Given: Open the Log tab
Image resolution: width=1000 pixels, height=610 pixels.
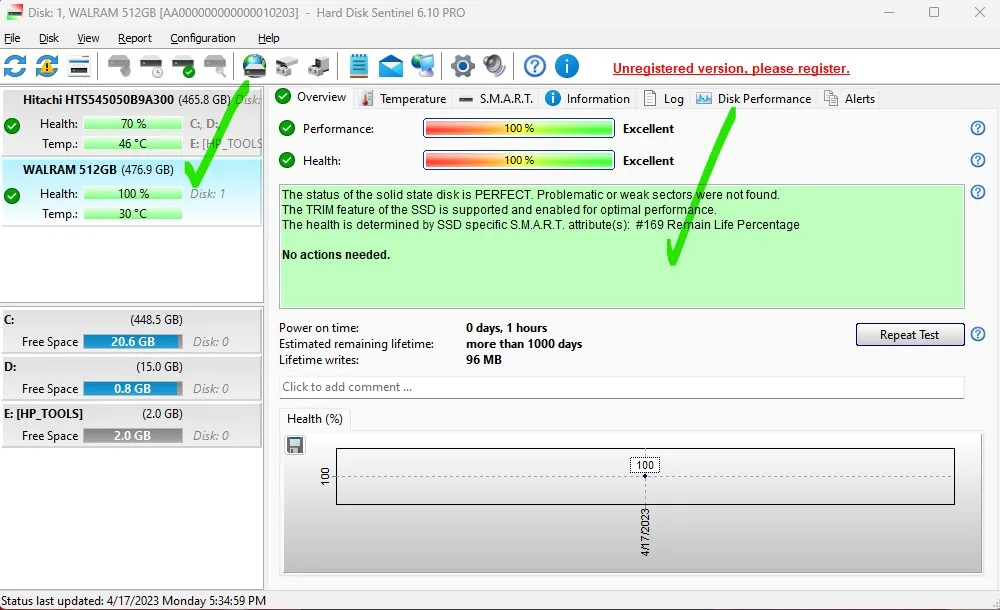Looking at the screenshot, I should pos(664,99).
